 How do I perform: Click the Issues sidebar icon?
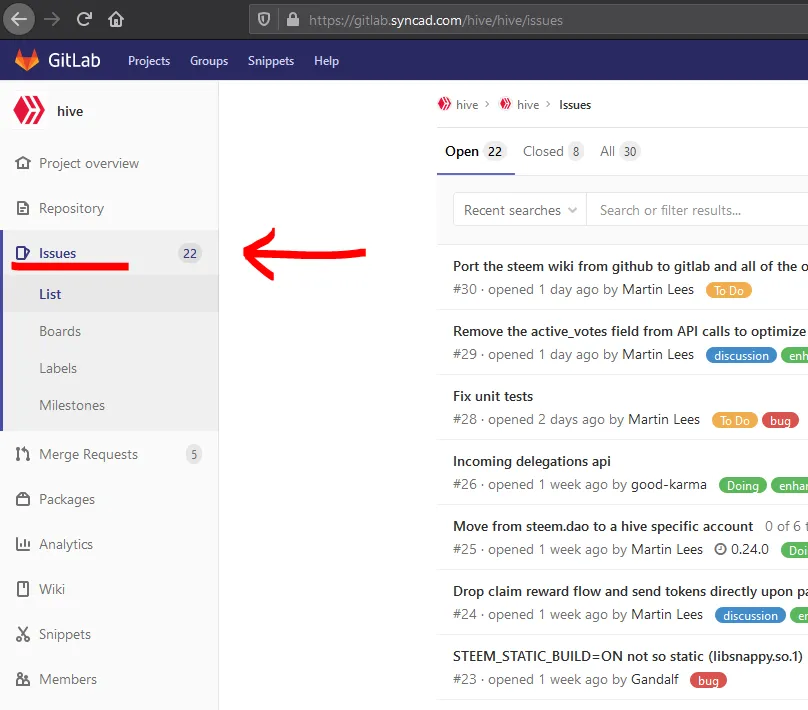coord(23,253)
